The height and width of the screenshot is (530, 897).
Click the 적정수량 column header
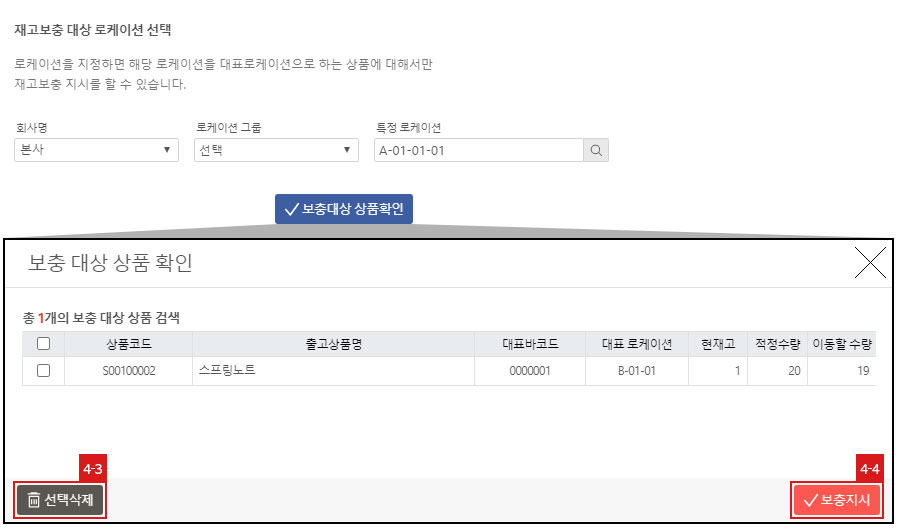(778, 344)
